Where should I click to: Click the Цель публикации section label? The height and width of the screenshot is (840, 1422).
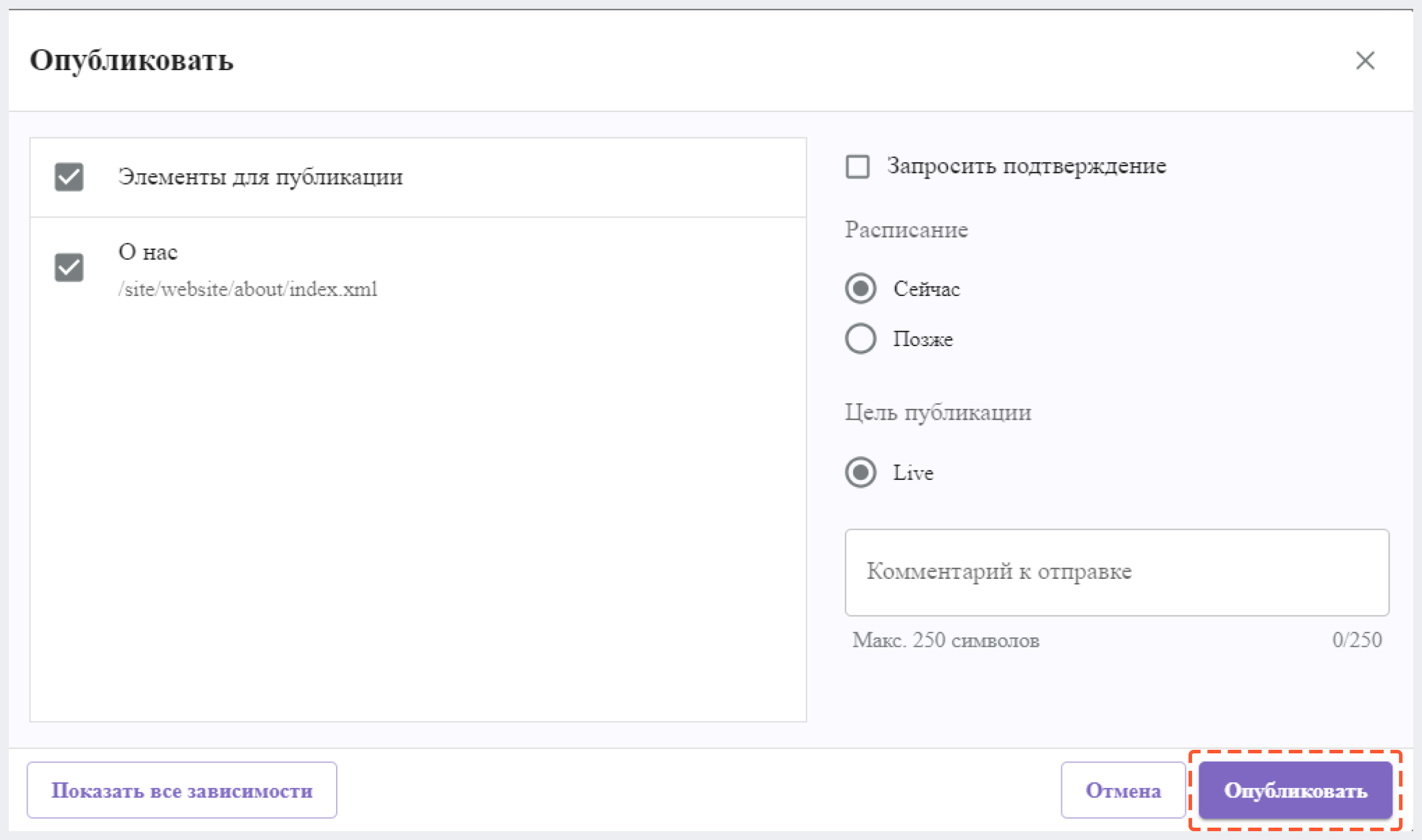tap(938, 412)
